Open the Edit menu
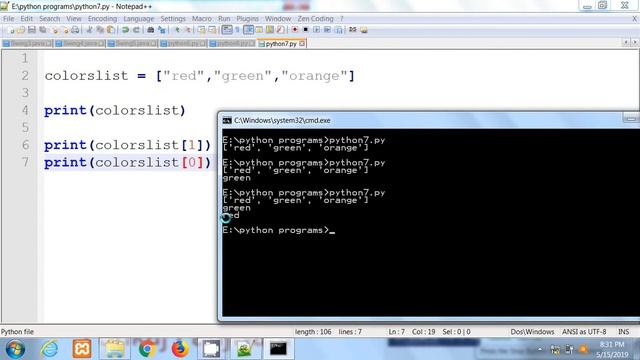The width and height of the screenshot is (640, 360). pyautogui.click(x=27, y=19)
